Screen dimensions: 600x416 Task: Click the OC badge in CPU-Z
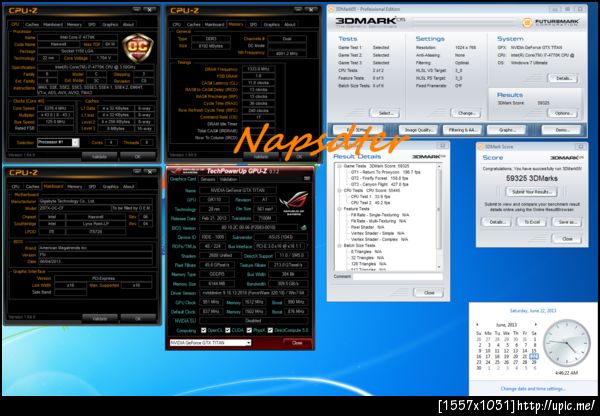pyautogui.click(x=138, y=47)
